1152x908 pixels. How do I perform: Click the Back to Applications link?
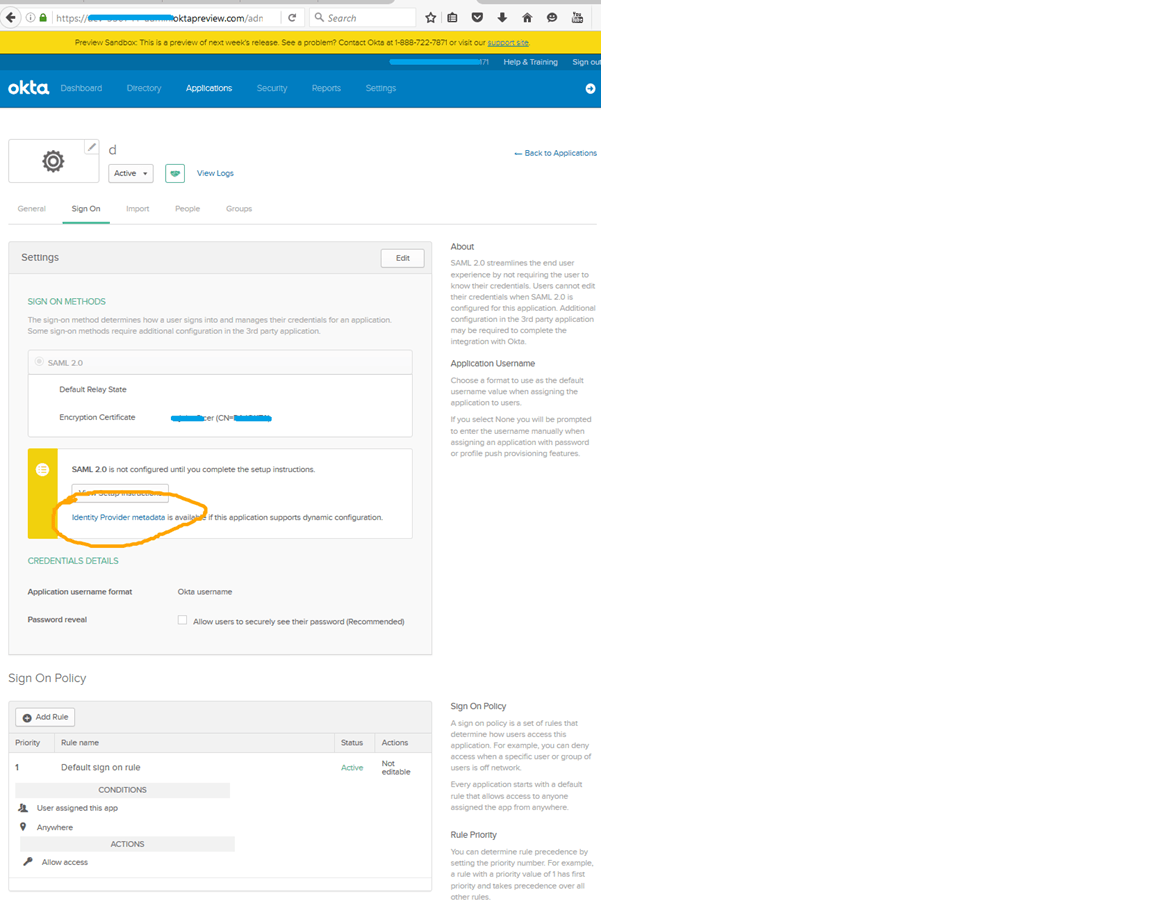click(x=555, y=154)
